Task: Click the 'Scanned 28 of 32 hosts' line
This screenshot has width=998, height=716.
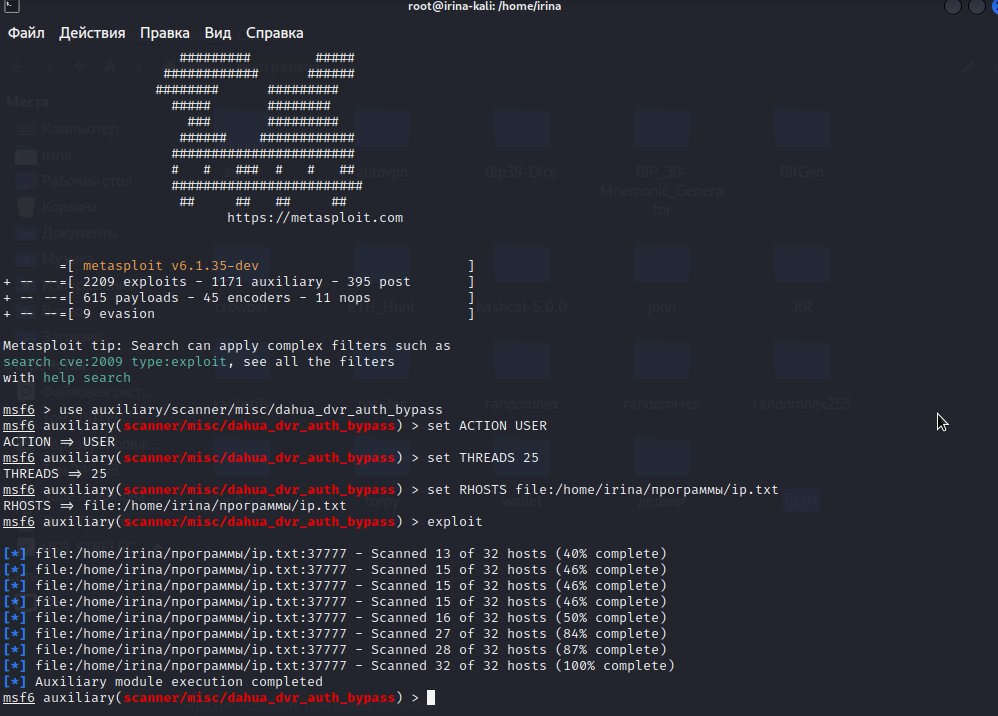Action: [335, 649]
